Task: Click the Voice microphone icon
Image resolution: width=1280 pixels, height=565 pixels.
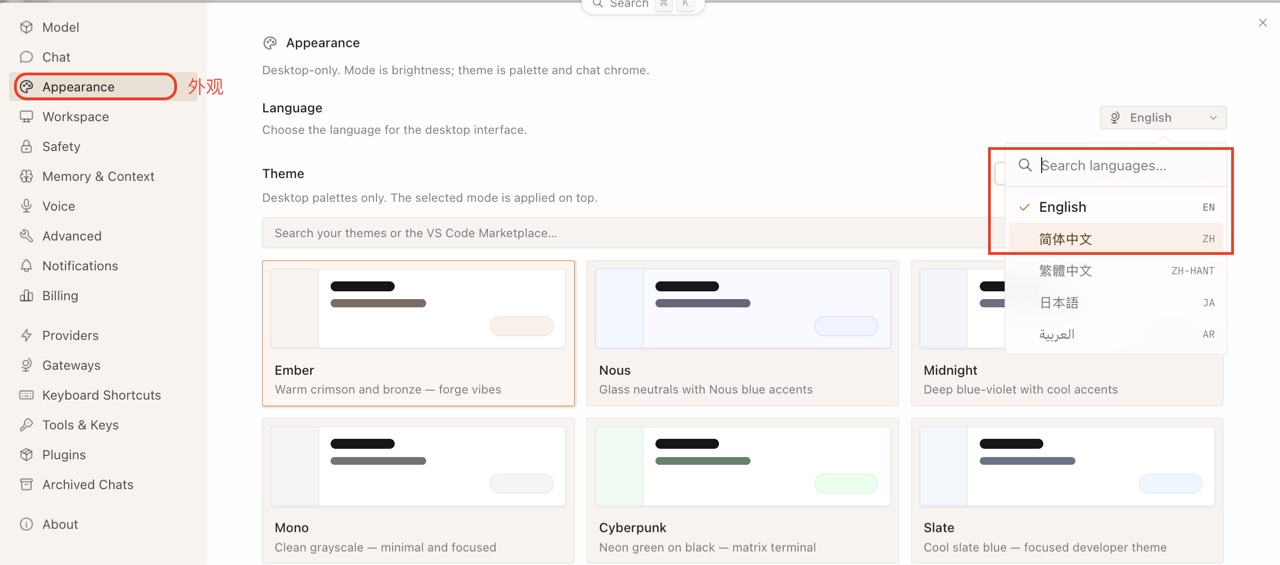Action: (26, 206)
